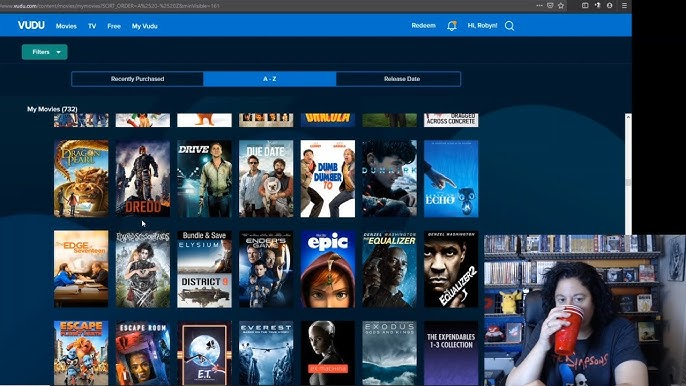Open the Ex Machina movie poster
The width and height of the screenshot is (686, 386).
pyautogui.click(x=328, y=353)
